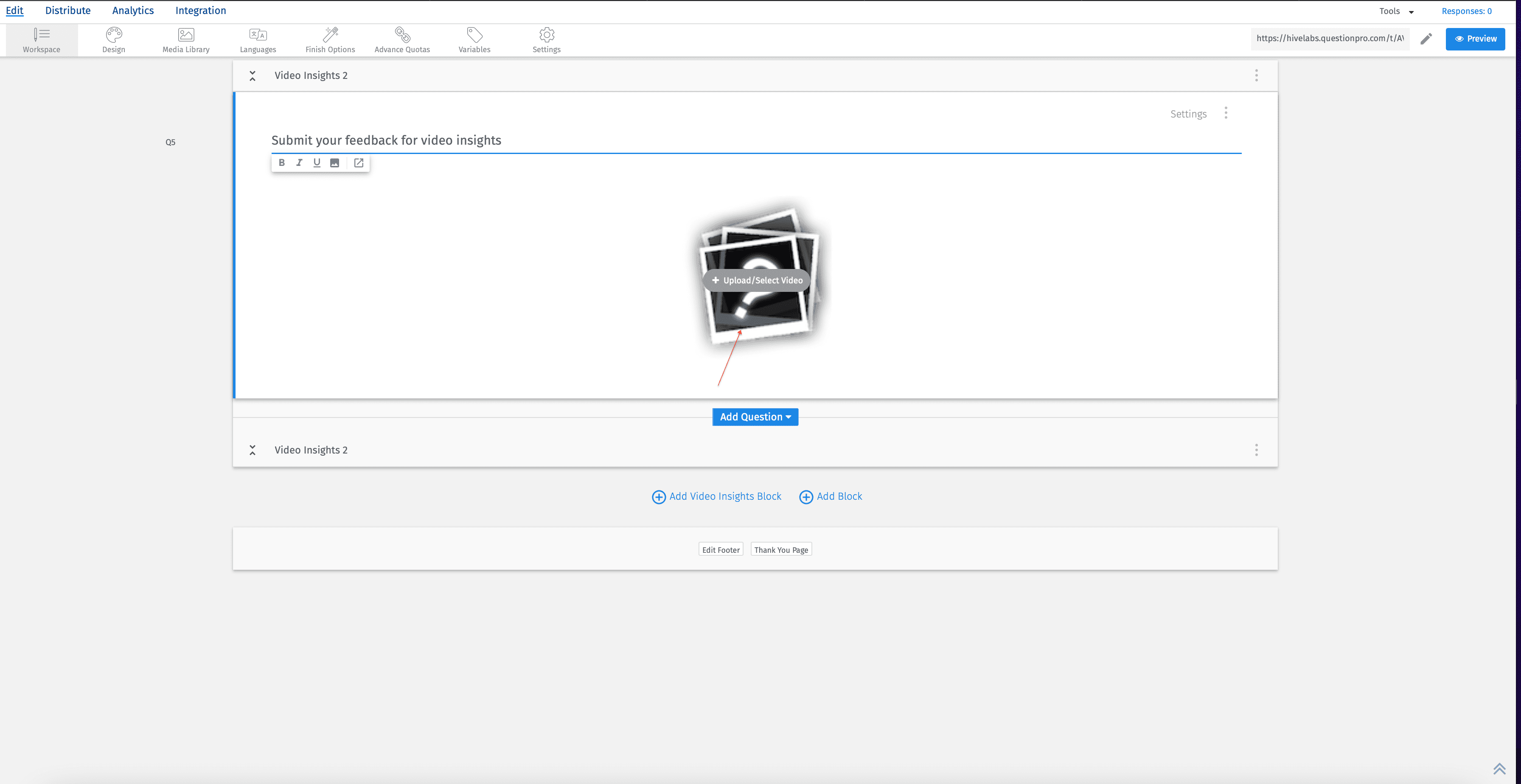The width and height of the screenshot is (1521, 784).
Task: Switch to the Analytics tab
Action: tap(133, 10)
